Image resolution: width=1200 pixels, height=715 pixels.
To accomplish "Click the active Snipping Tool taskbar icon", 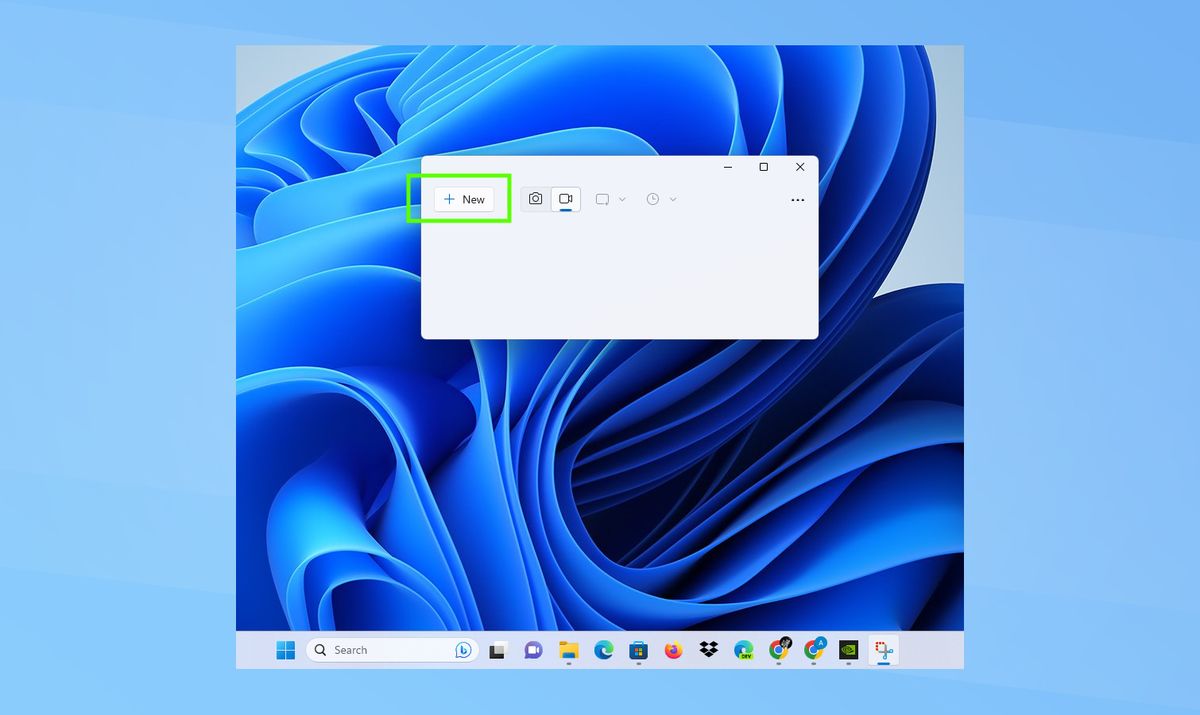I will 881,650.
